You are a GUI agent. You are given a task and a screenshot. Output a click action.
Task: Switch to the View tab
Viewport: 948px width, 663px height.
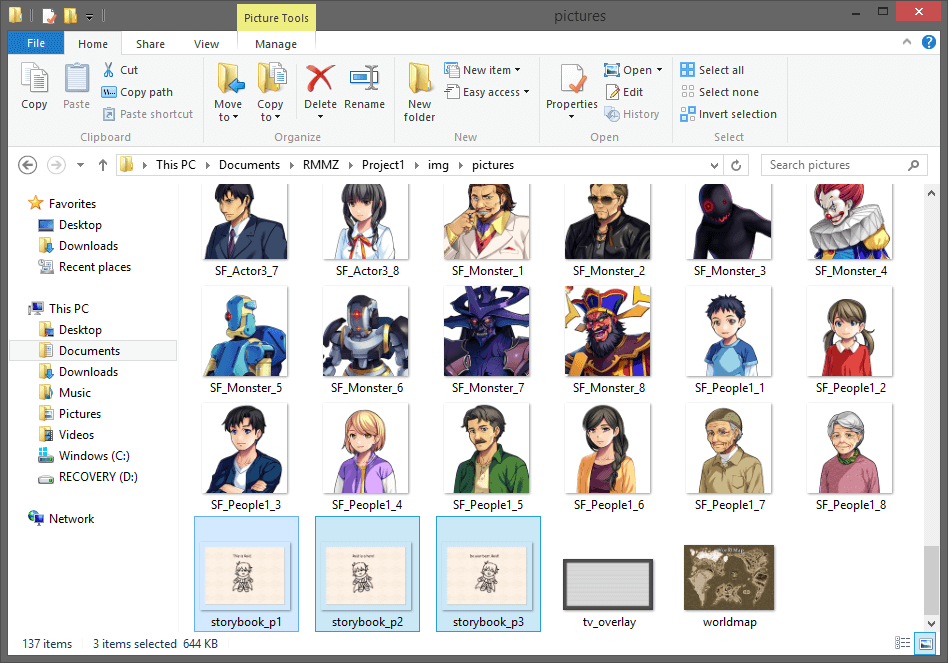[206, 44]
